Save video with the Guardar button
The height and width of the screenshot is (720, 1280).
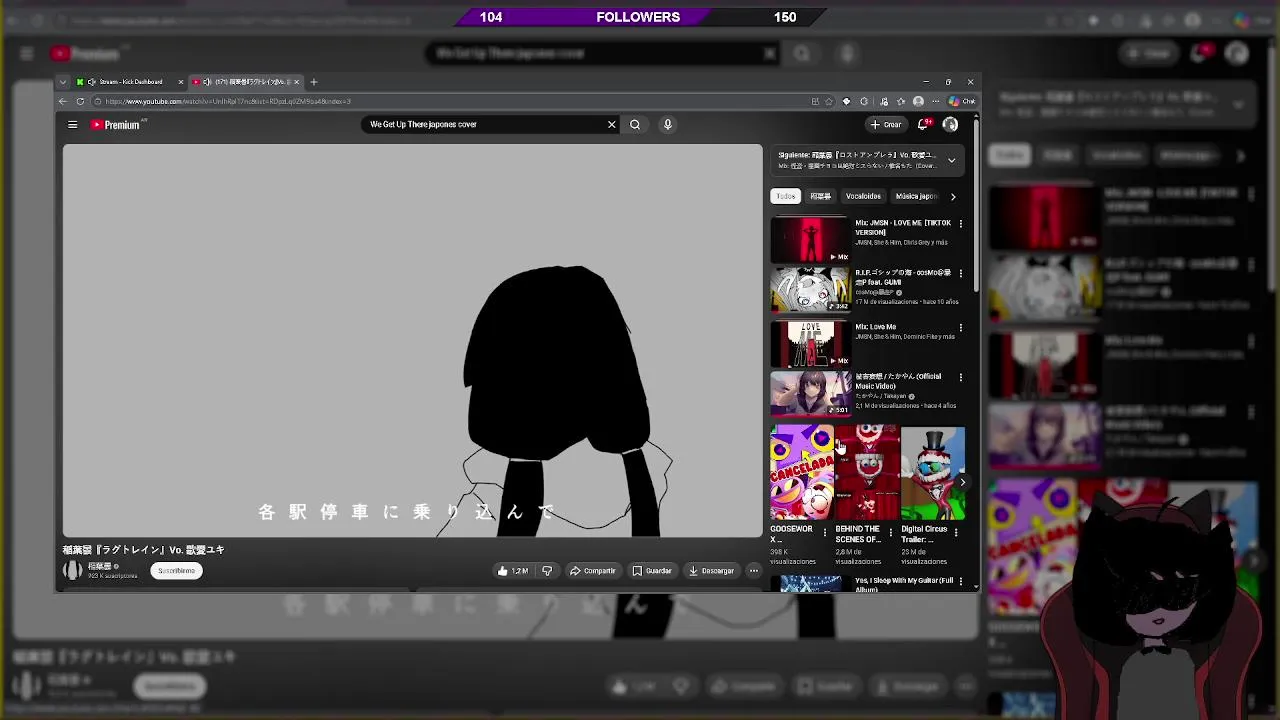coord(651,571)
